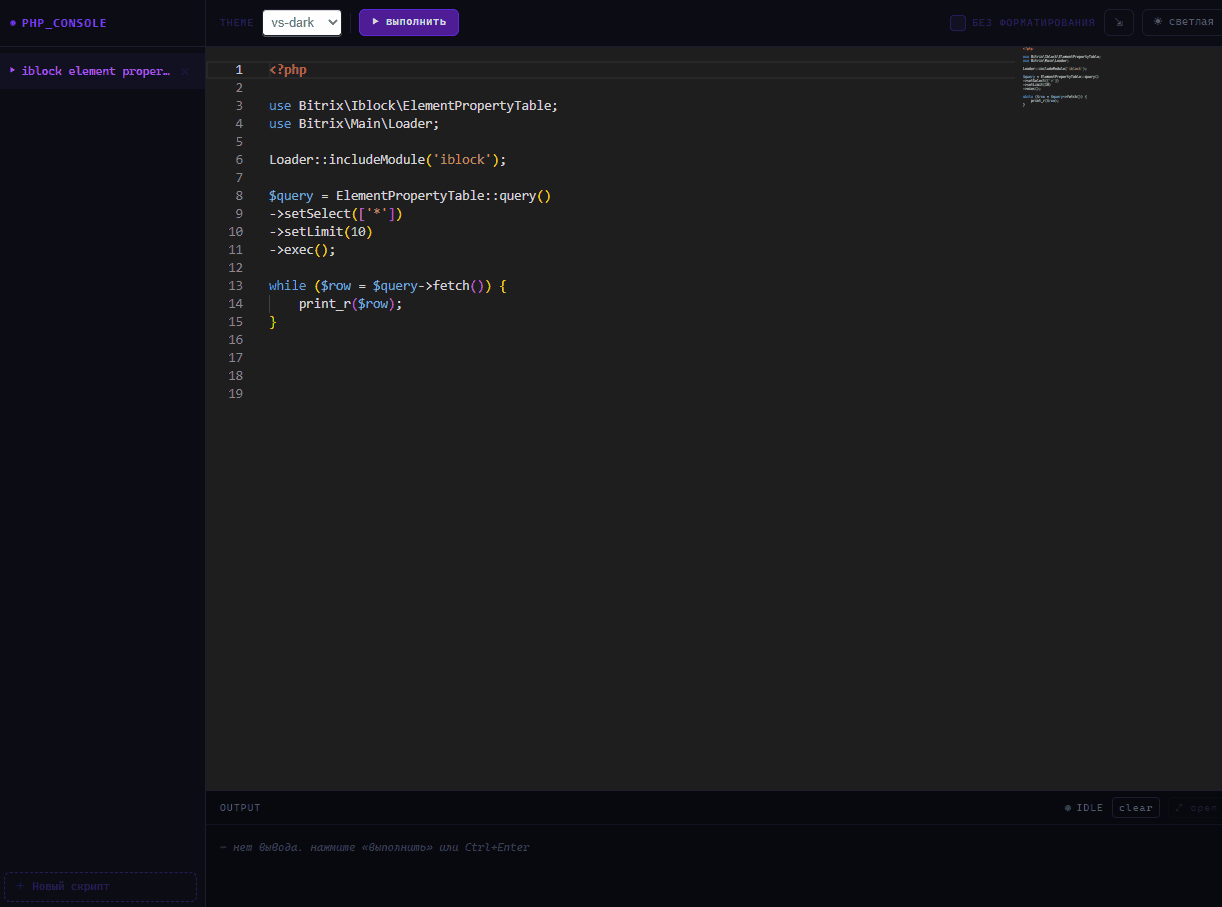Viewport: 1222px width, 907px height.
Task: Select the iblock element proper… script
Action: click(96, 71)
